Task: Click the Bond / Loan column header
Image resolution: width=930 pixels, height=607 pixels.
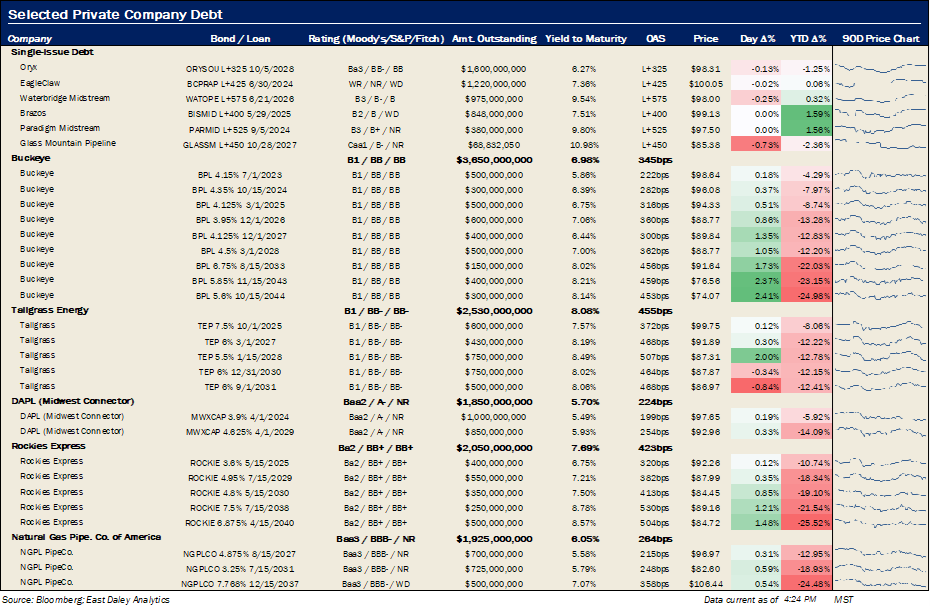Action: (x=240, y=39)
